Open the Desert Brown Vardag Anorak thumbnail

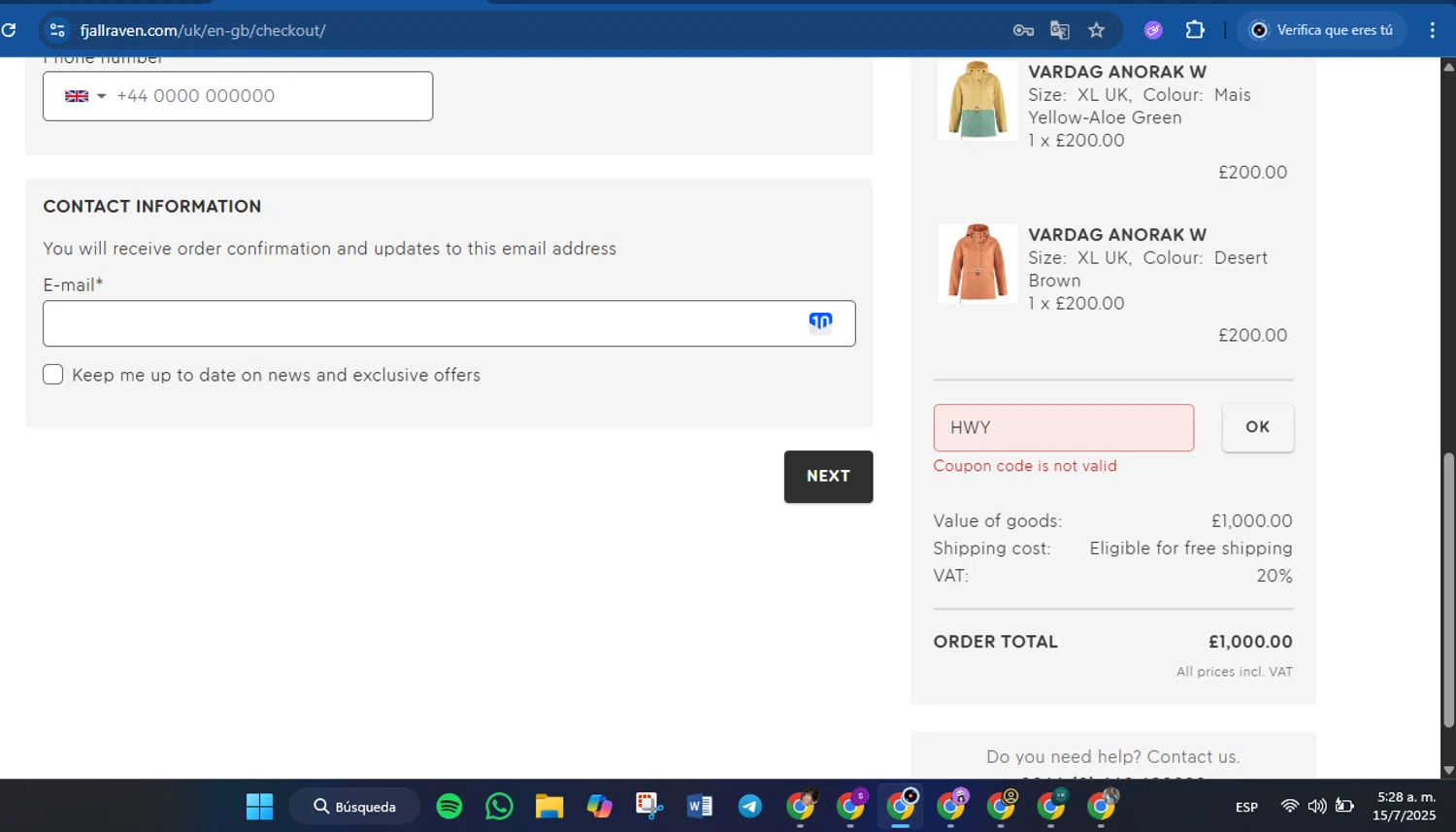pos(977,263)
